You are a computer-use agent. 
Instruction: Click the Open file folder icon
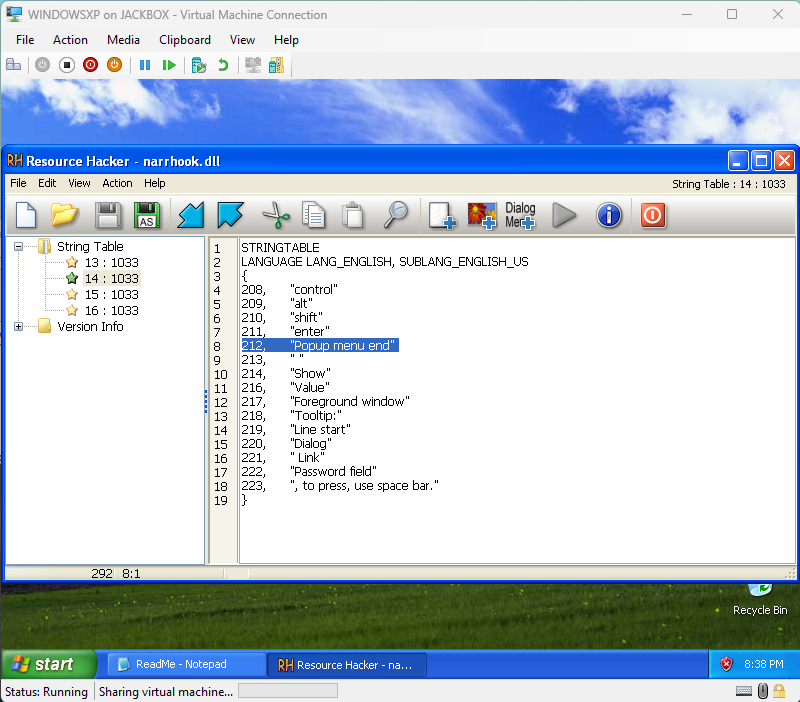[65, 215]
